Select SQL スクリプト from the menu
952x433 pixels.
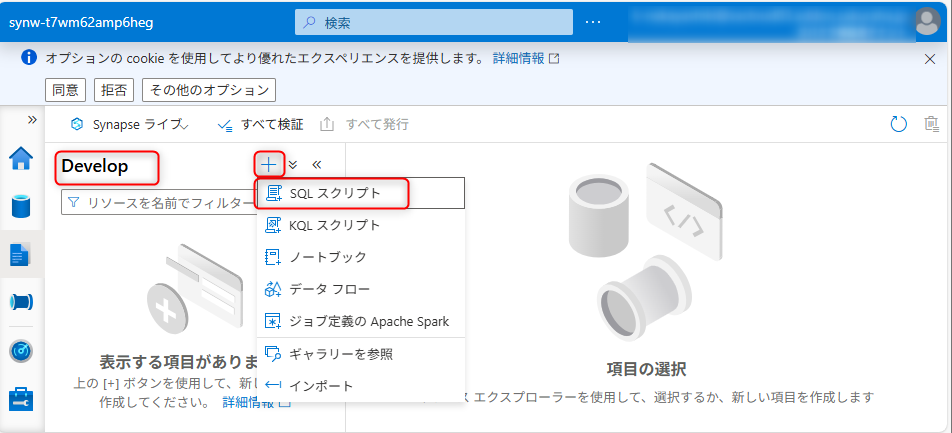[335, 193]
